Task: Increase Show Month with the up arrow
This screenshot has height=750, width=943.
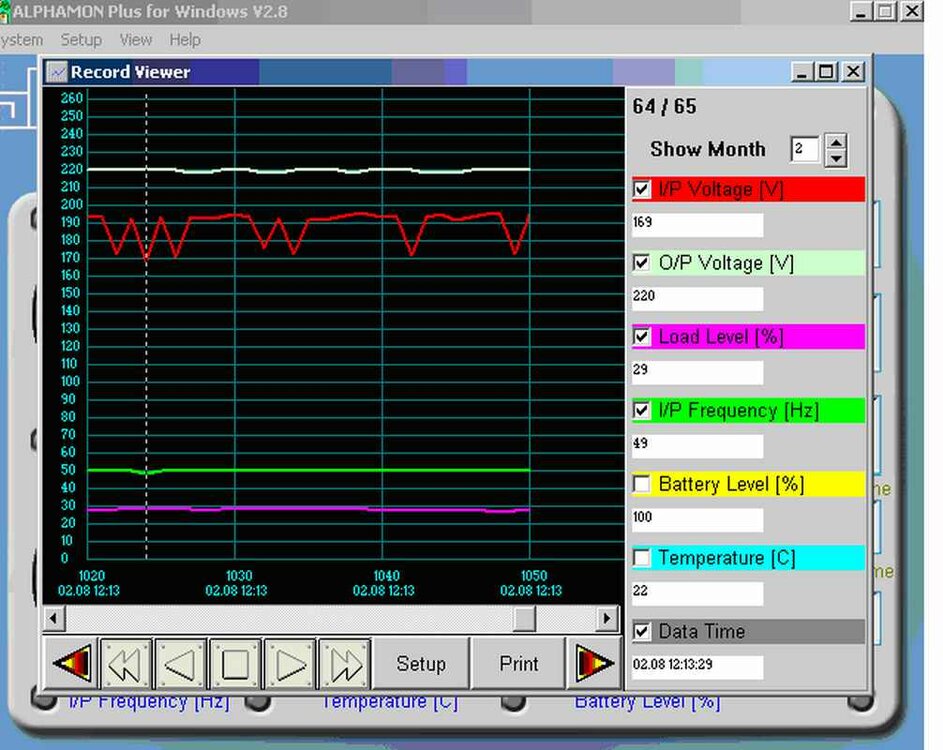Action: (x=837, y=142)
